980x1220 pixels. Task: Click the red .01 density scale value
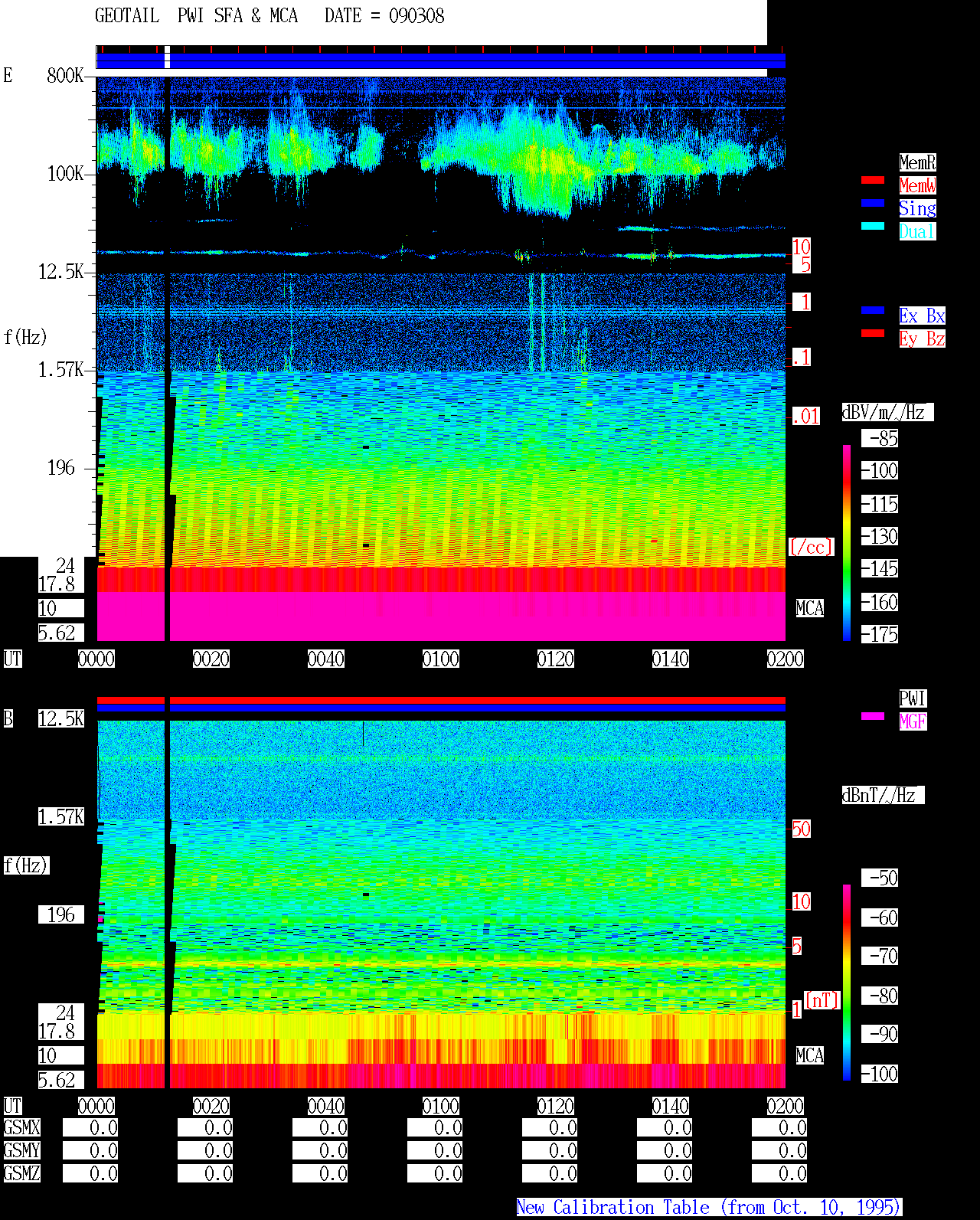tap(806, 417)
